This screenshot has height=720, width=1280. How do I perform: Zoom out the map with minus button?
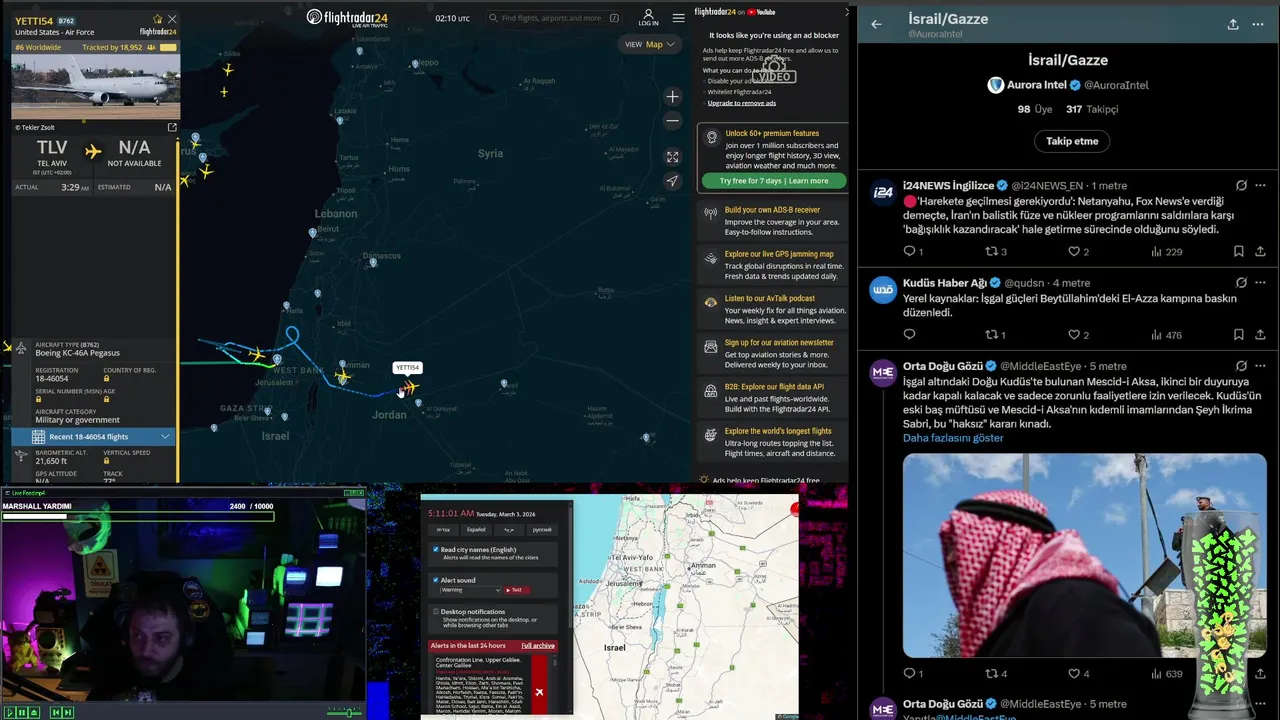[673, 121]
